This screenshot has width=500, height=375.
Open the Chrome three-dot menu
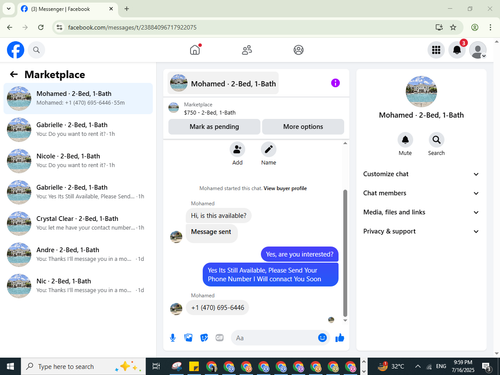pyautogui.click(x=490, y=27)
